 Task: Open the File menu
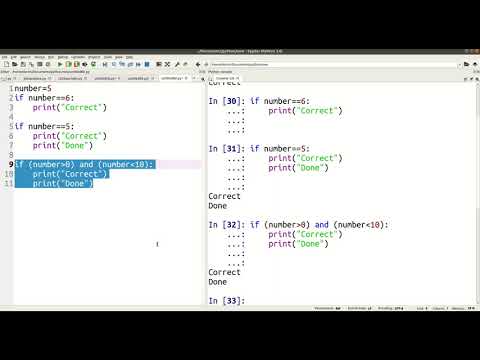click(x=5, y=57)
